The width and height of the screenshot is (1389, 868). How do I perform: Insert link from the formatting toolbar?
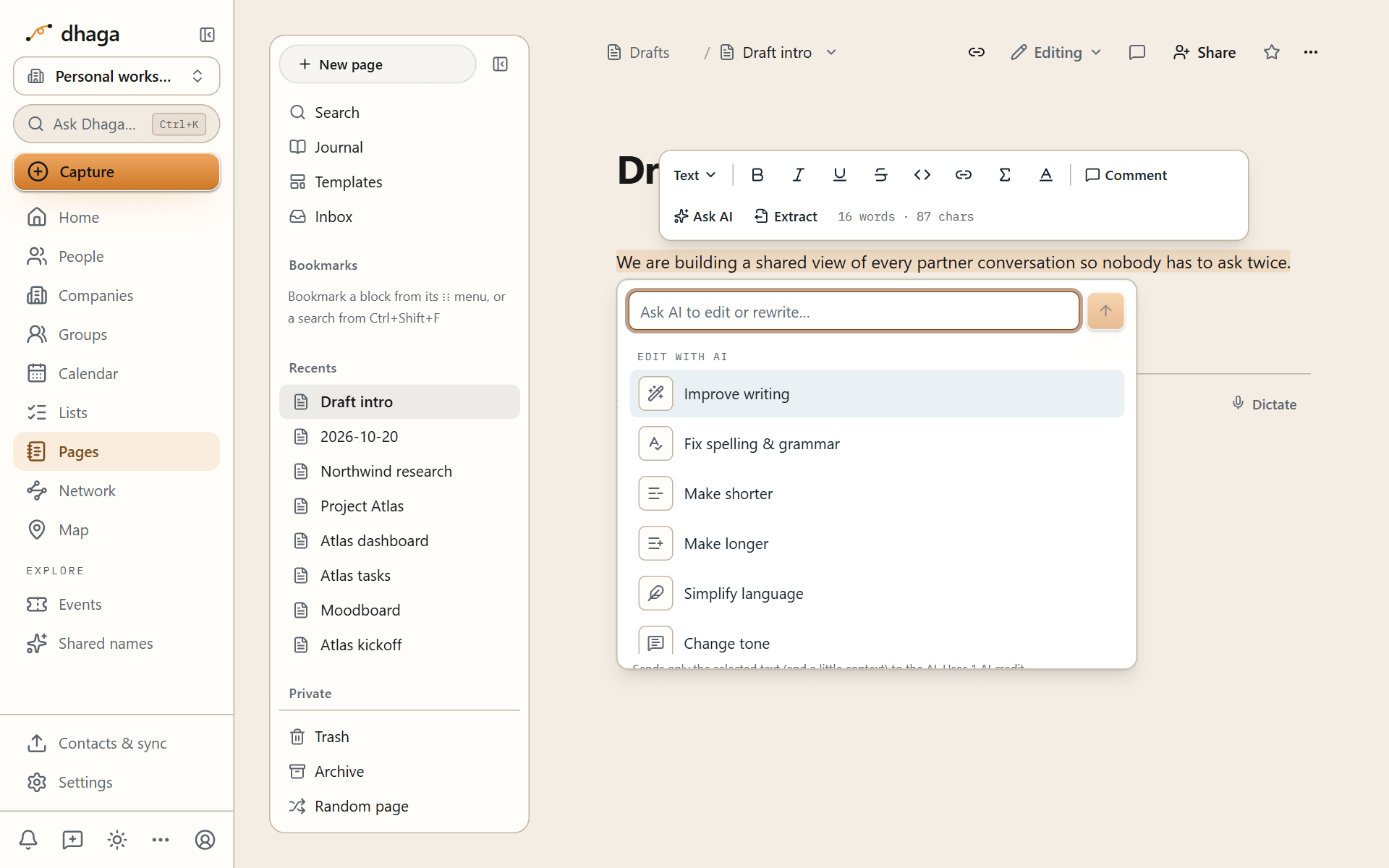[x=964, y=175]
